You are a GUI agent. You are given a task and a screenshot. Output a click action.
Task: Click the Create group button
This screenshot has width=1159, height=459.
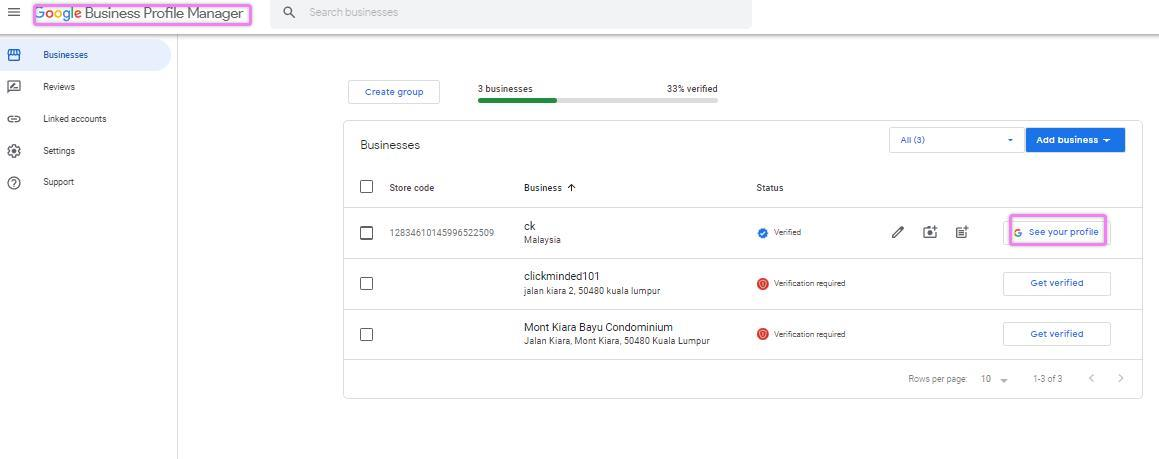pyautogui.click(x=394, y=92)
